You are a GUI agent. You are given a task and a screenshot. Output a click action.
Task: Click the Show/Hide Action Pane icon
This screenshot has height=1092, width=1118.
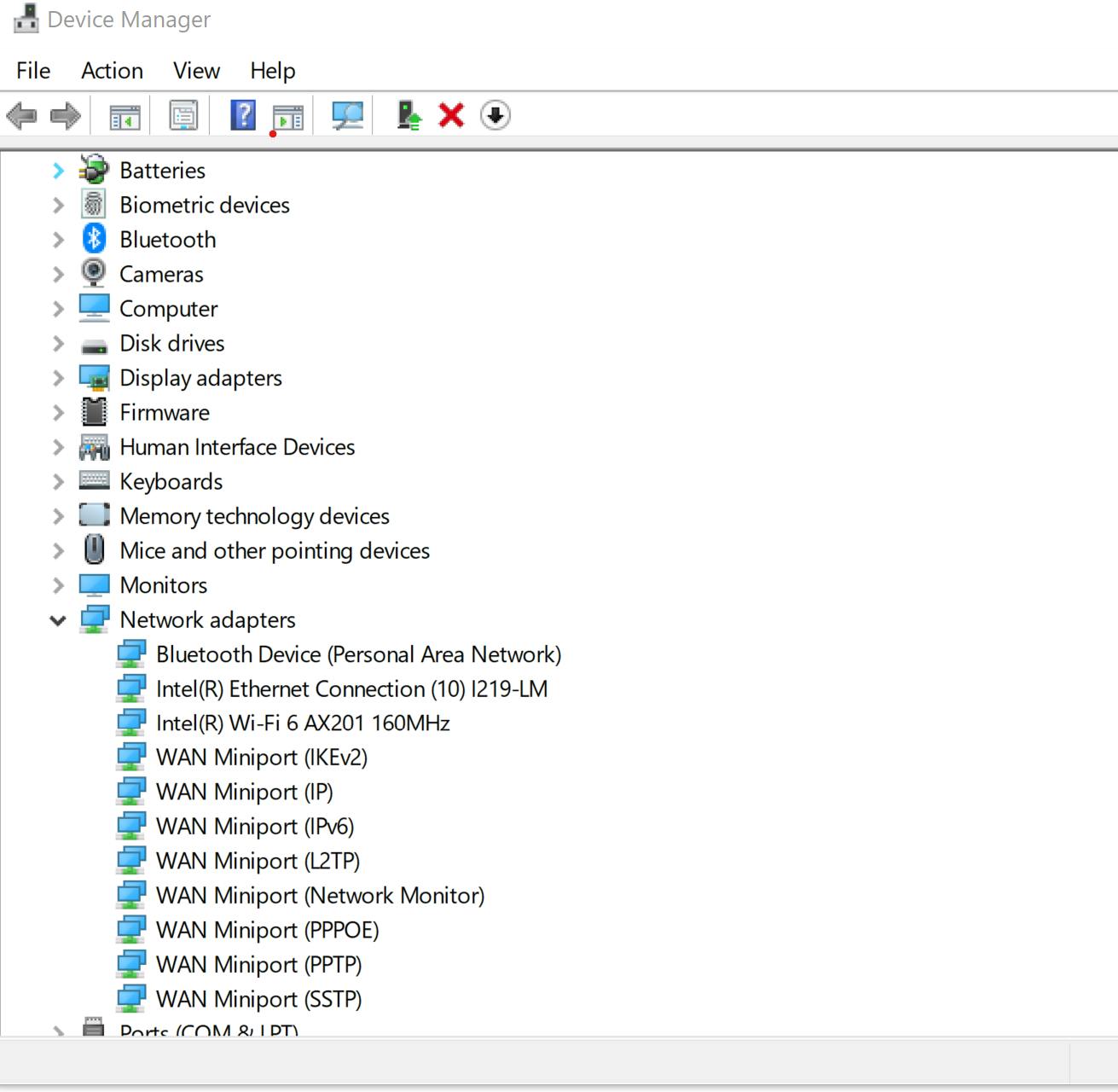(x=288, y=117)
